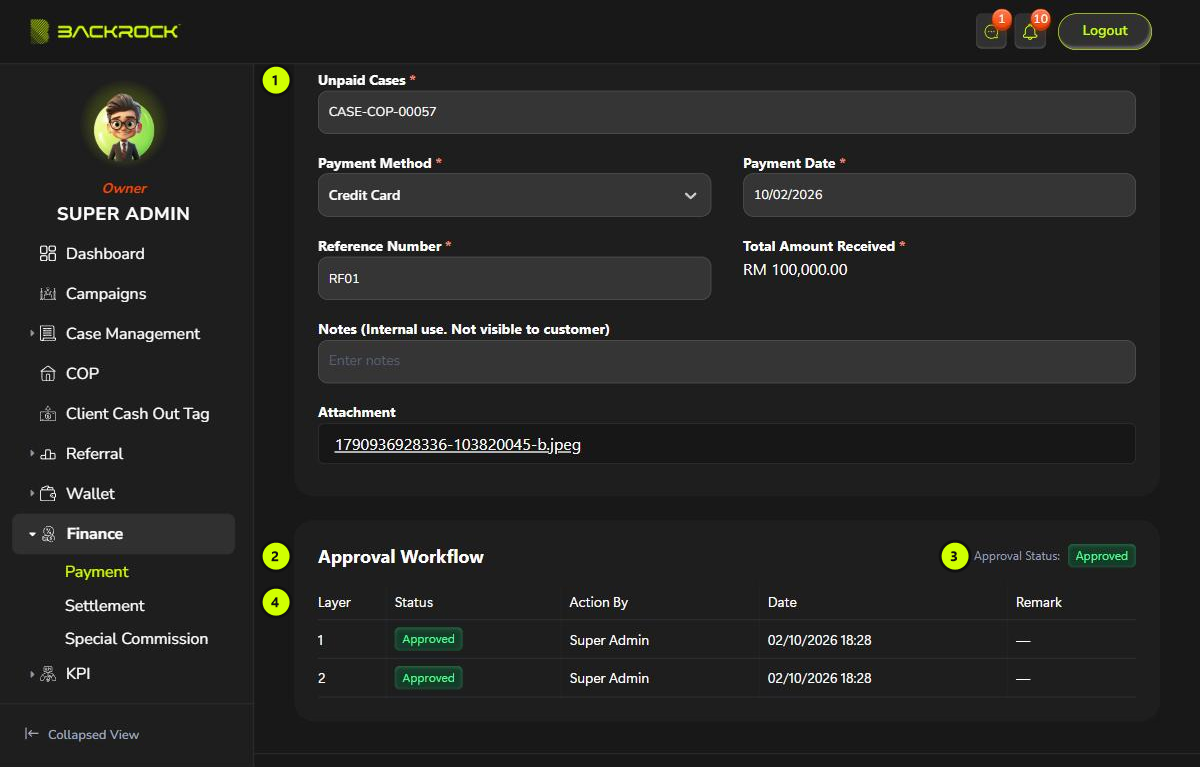This screenshot has width=1200, height=767.
Task: Click the Payment Date field
Action: click(939, 195)
